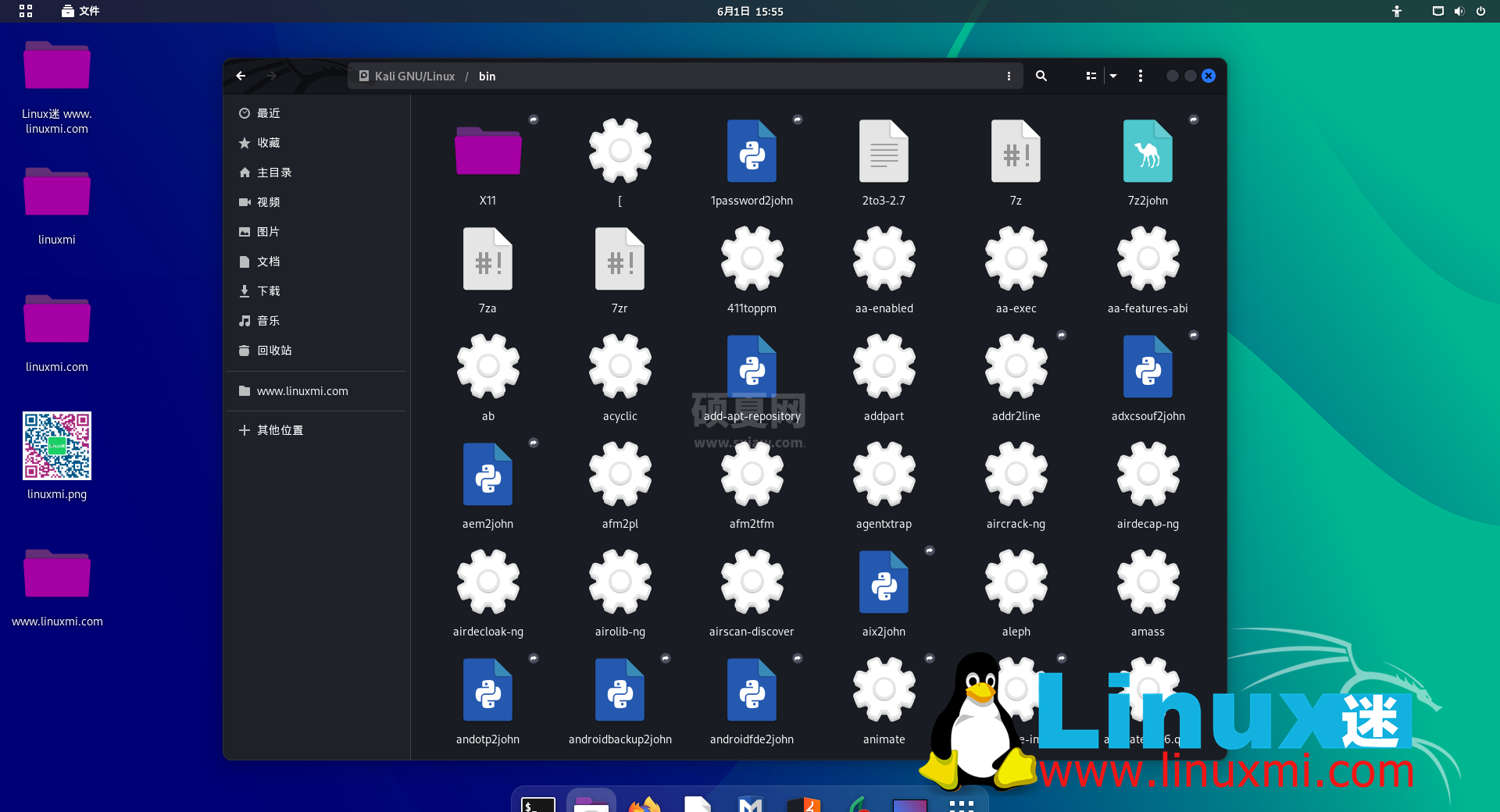Viewport: 1500px width, 812px height.
Task: Select desktop folder linuxmi
Action: click(57, 206)
